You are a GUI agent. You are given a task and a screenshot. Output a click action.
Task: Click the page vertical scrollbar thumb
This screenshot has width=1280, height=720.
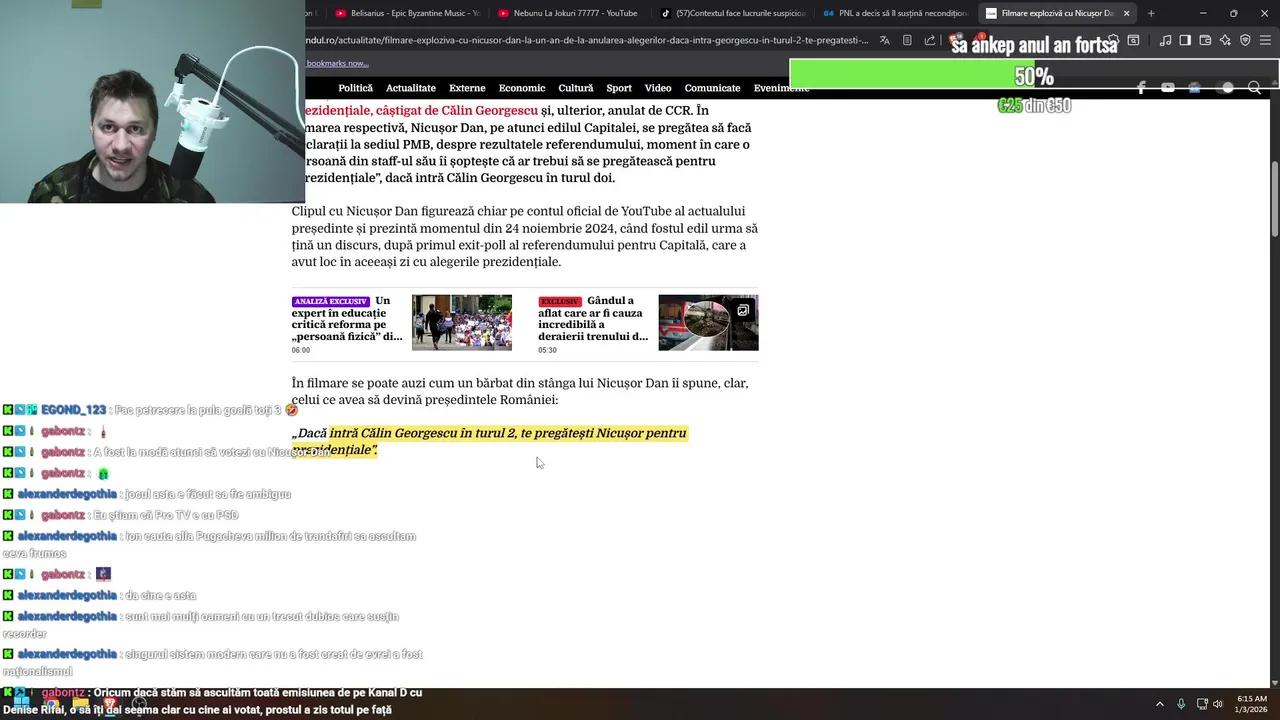(1274, 200)
